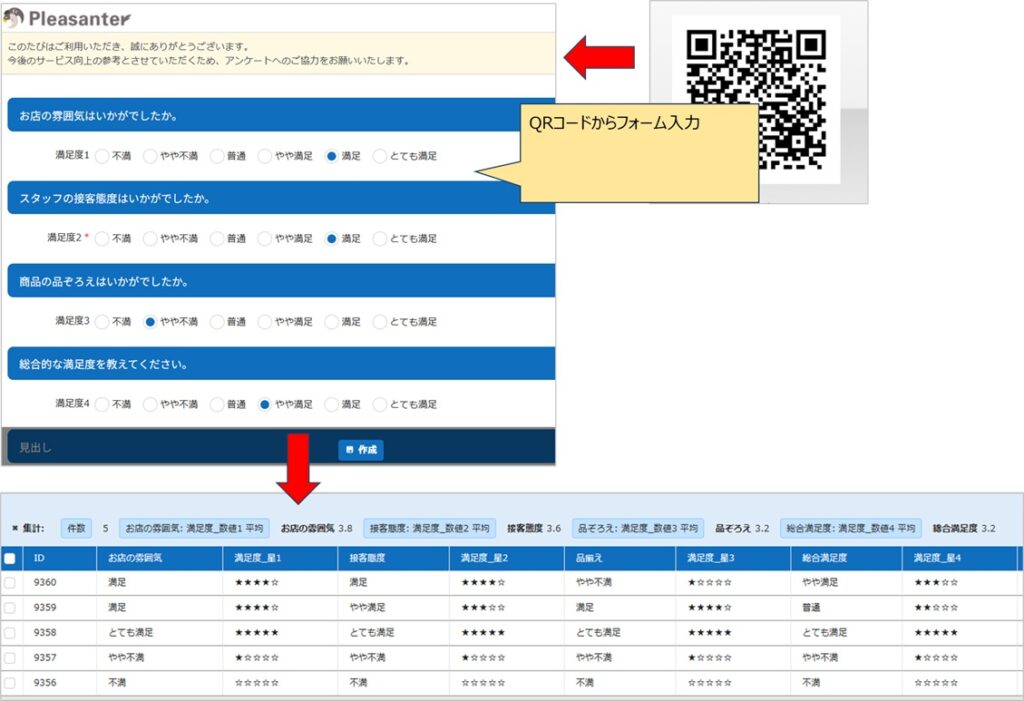The image size is (1024, 701).
Task: Click the 件数 aggregate chip
Action: point(77,528)
